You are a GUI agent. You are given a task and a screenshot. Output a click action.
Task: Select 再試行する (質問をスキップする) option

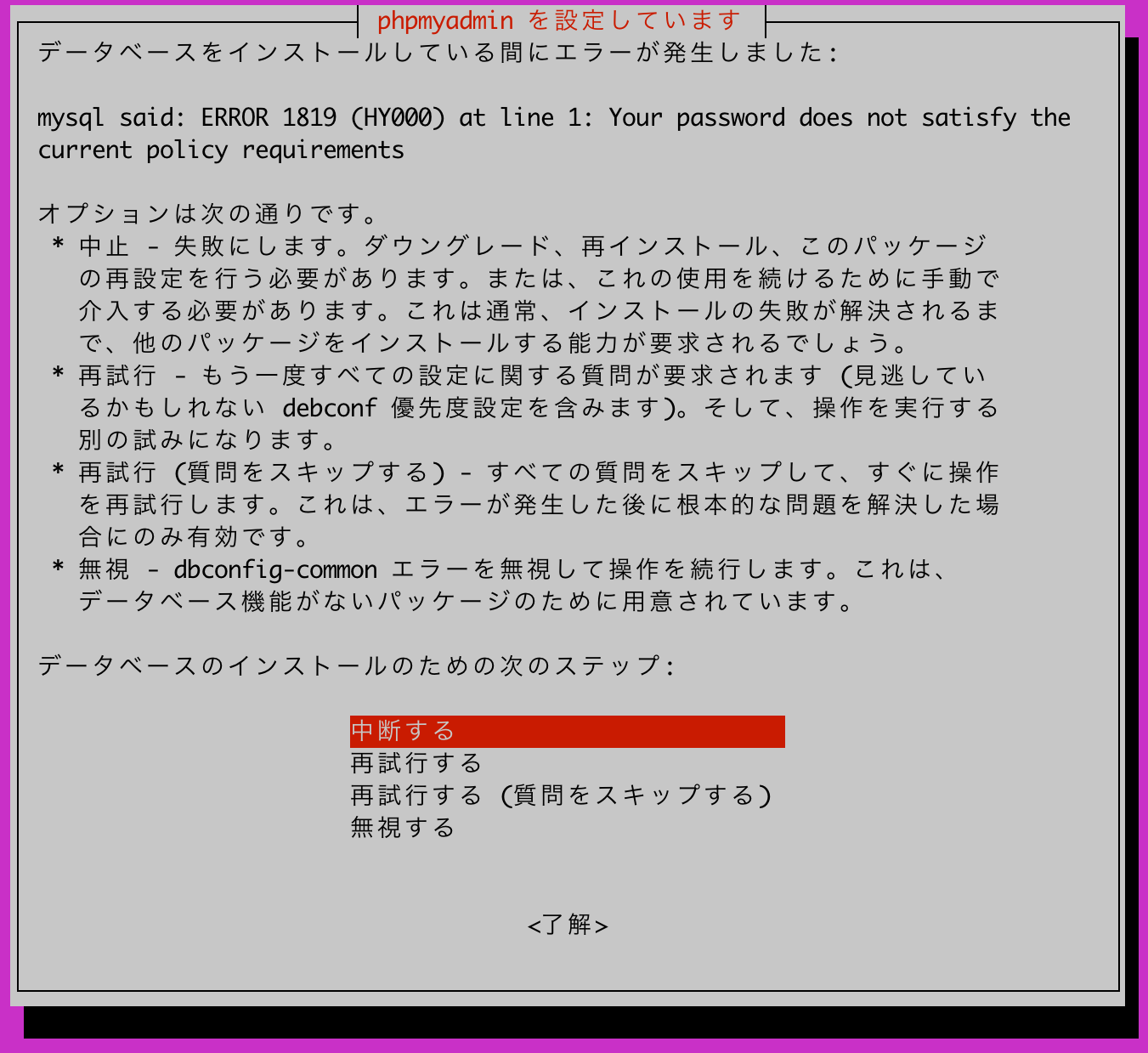[x=561, y=795]
